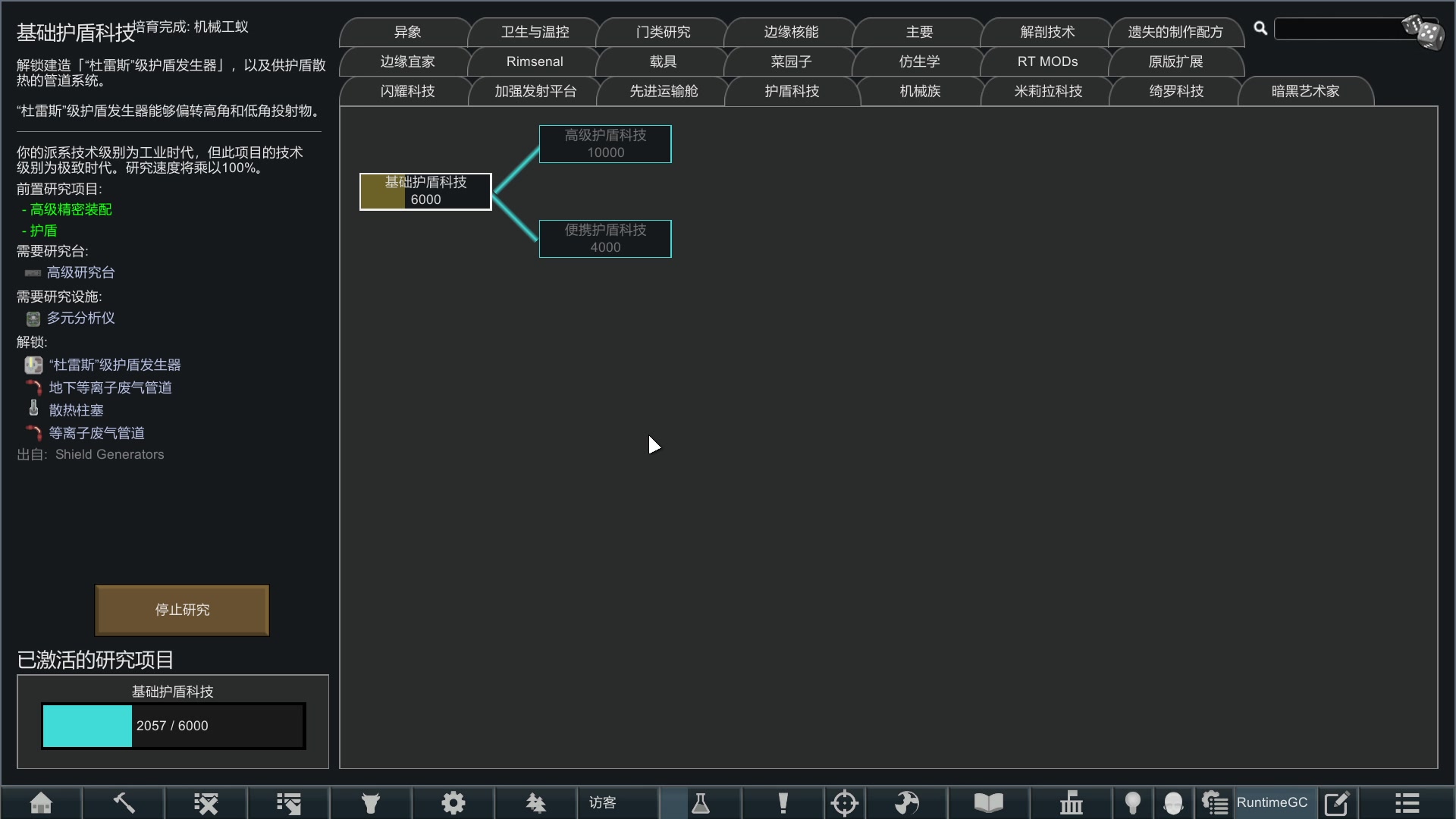
Task: Switch to the 机械族 research tab
Action: pyautogui.click(x=920, y=91)
